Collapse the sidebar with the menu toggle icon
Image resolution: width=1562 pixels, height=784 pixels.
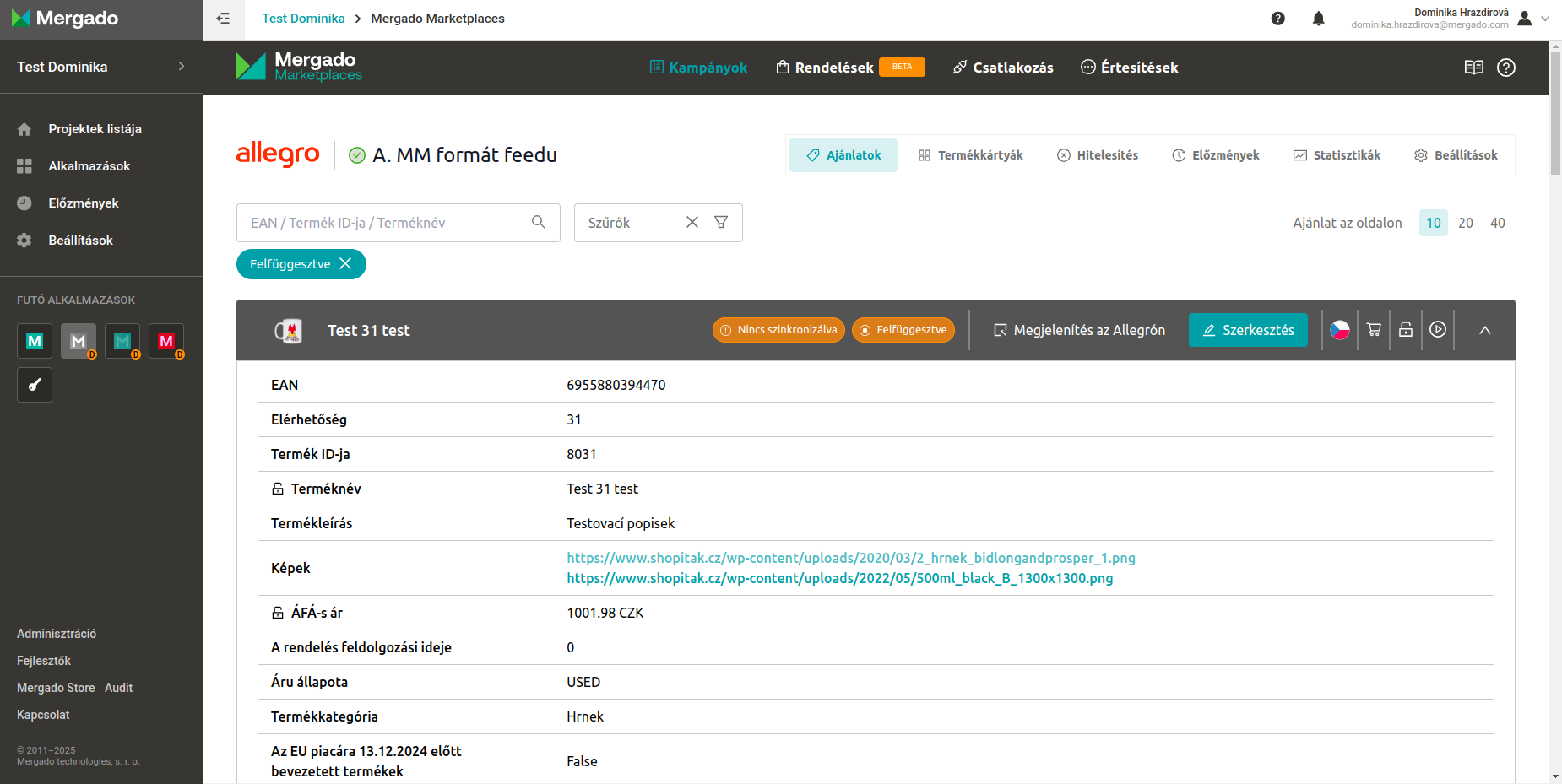(x=223, y=19)
